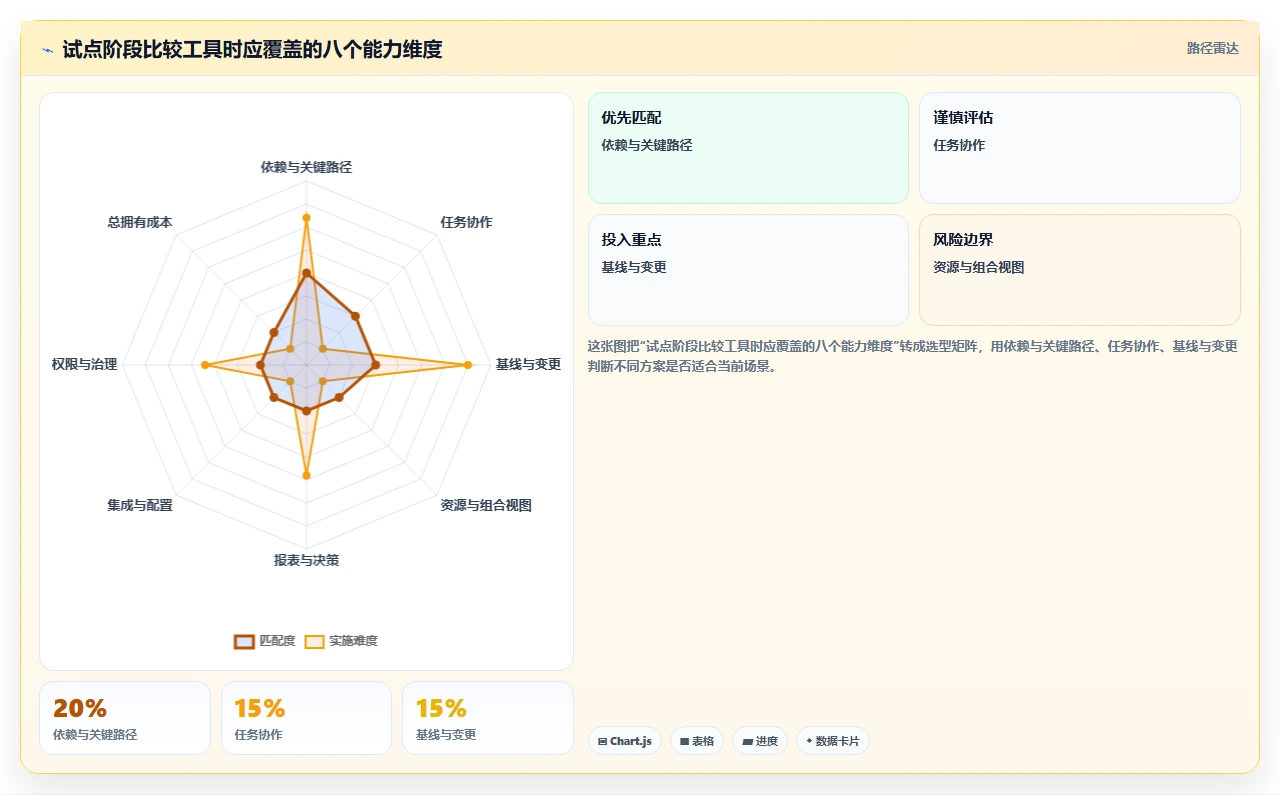Click the 20% 依赖与关键路径 stat card

click(125, 718)
